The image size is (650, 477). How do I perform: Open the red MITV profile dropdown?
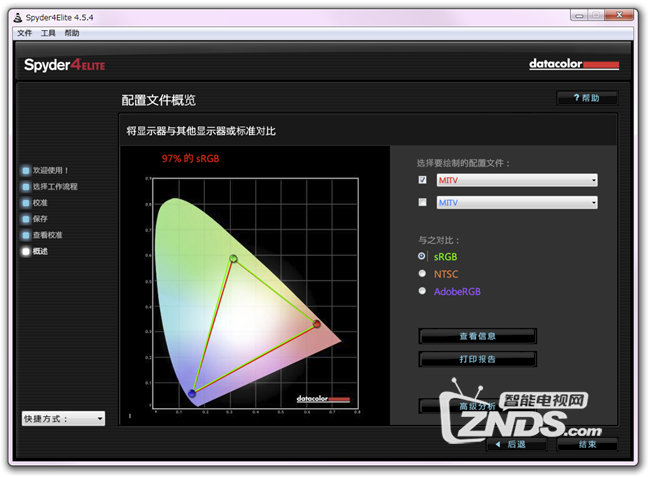tap(517, 180)
